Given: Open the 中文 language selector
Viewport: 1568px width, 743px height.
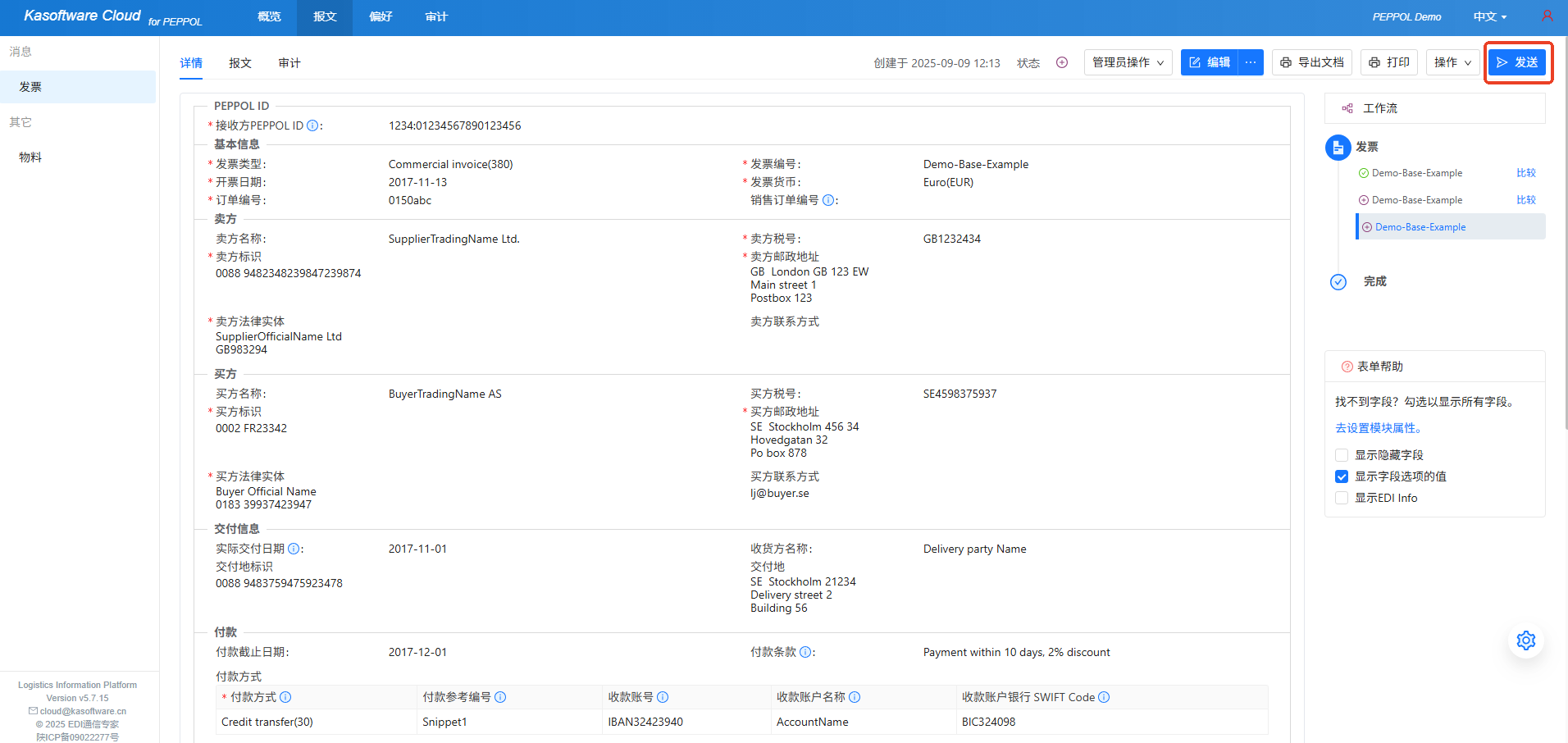Looking at the screenshot, I should click(1489, 16).
